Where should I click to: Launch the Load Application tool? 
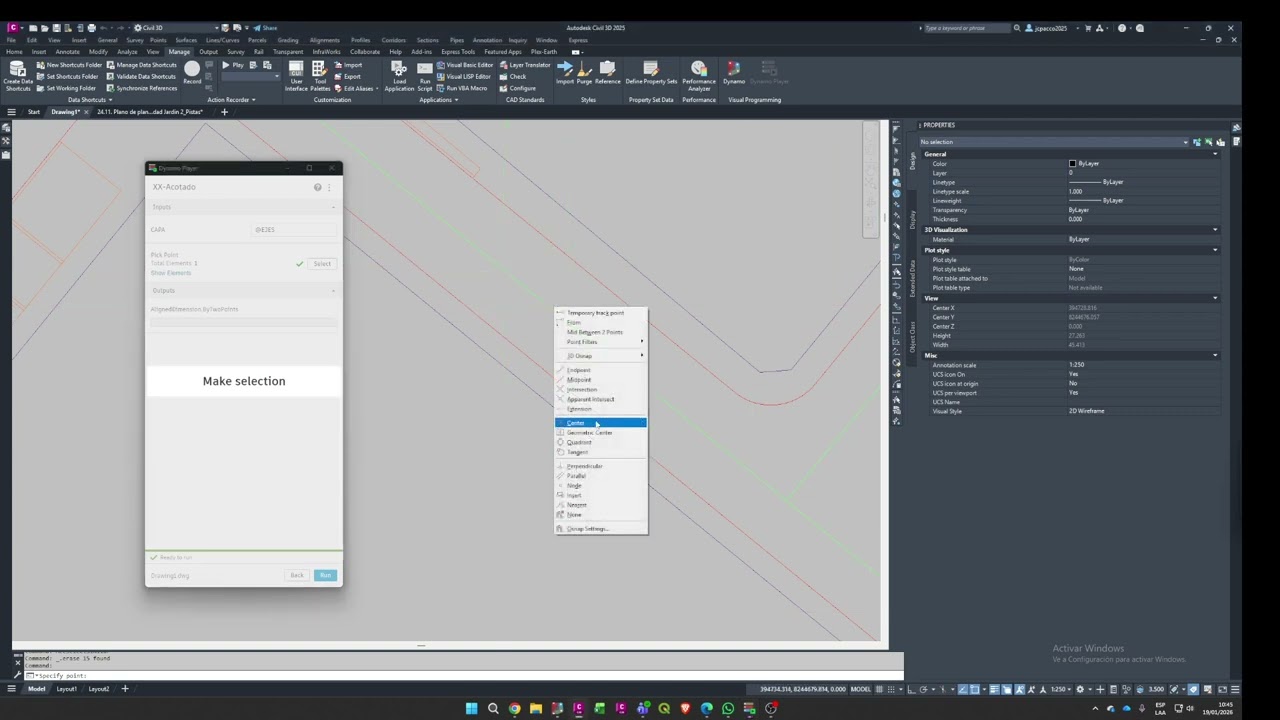pos(399,76)
